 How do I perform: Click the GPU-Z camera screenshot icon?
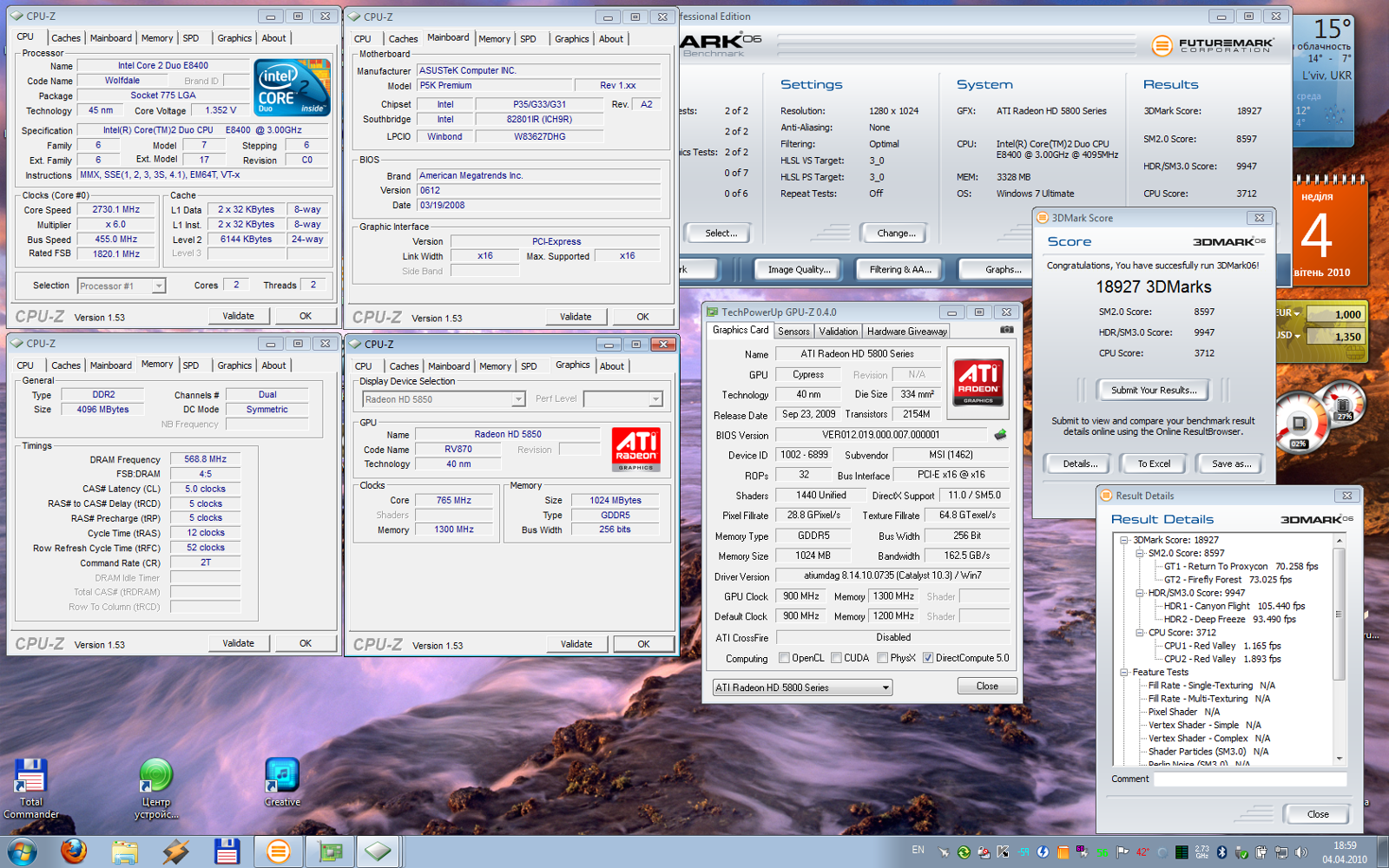click(x=1006, y=330)
